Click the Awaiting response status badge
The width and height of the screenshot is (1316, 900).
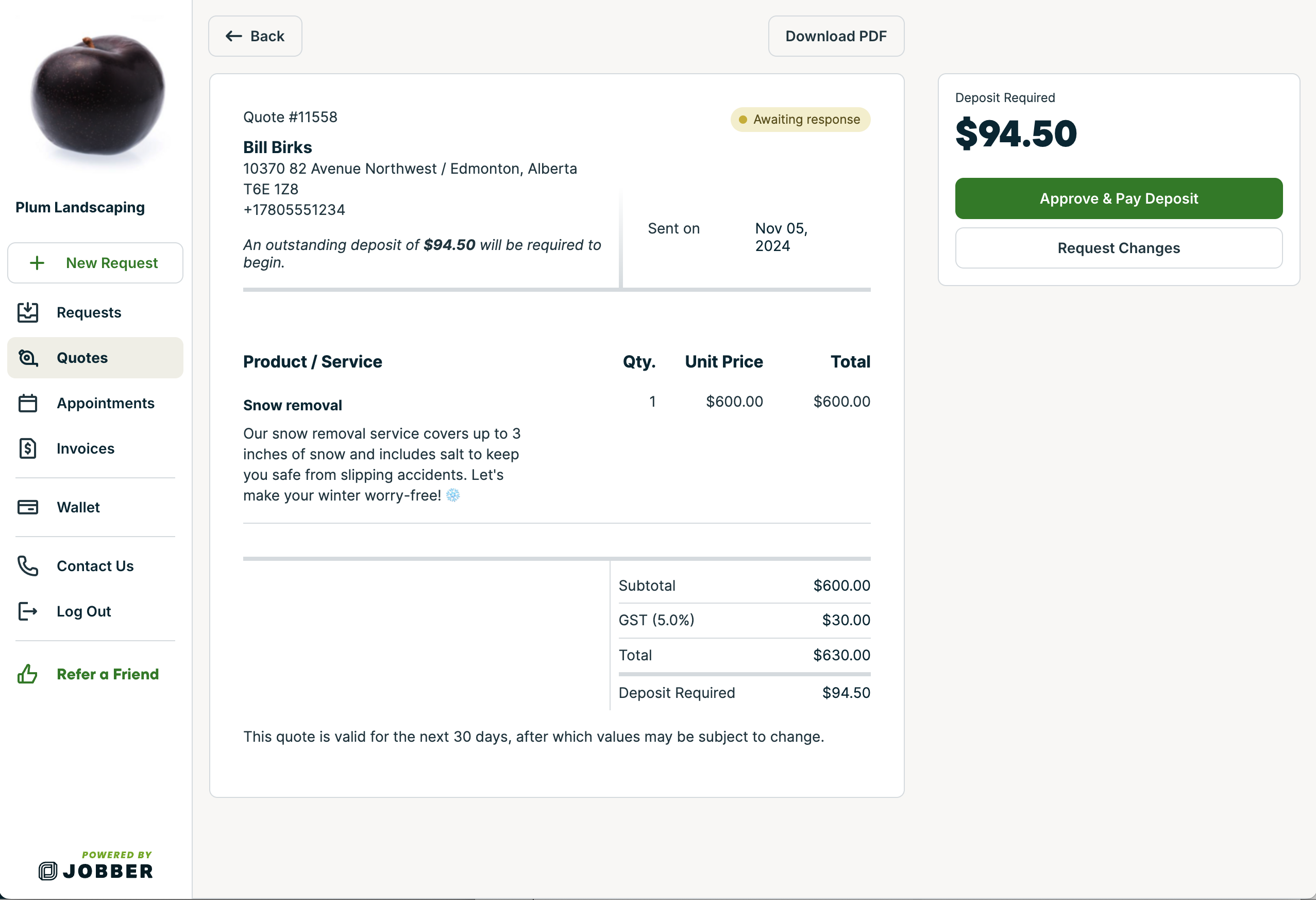[800, 120]
